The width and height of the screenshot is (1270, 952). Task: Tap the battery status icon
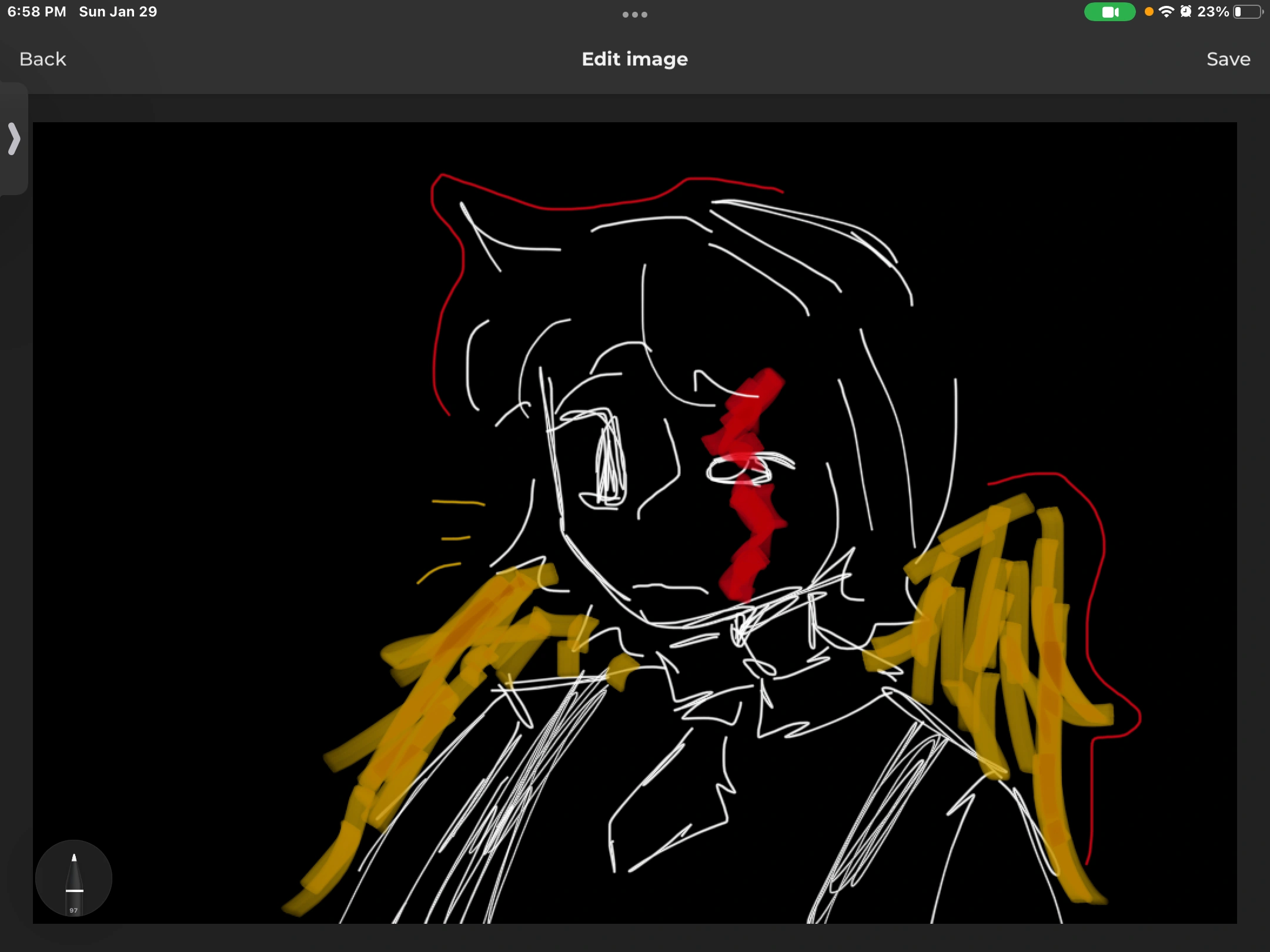click(1249, 11)
